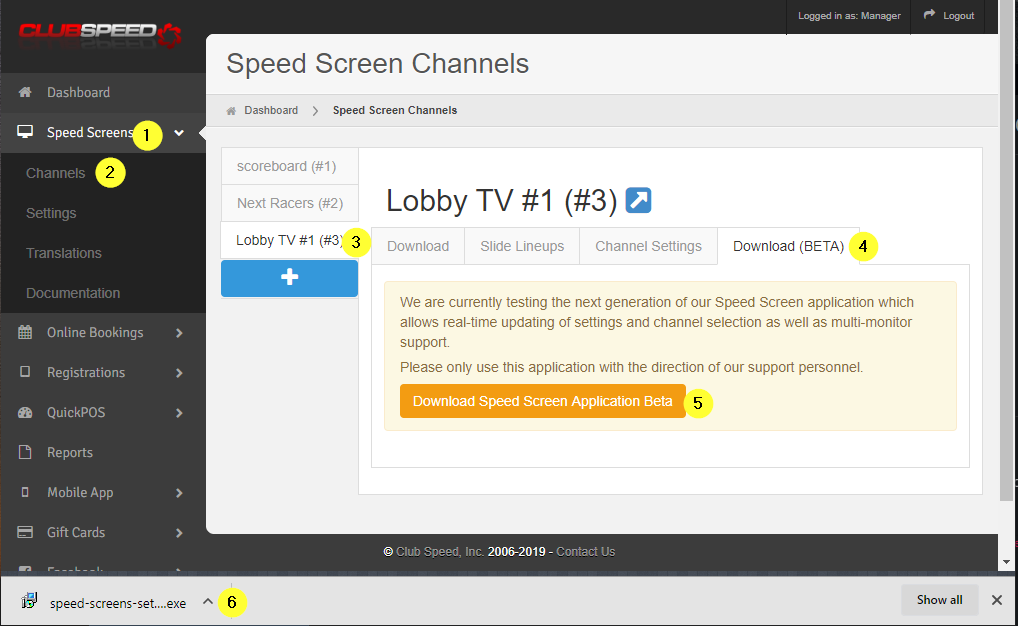This screenshot has width=1018, height=626.
Task: Switch to the Channel Settings tab
Action: point(648,246)
